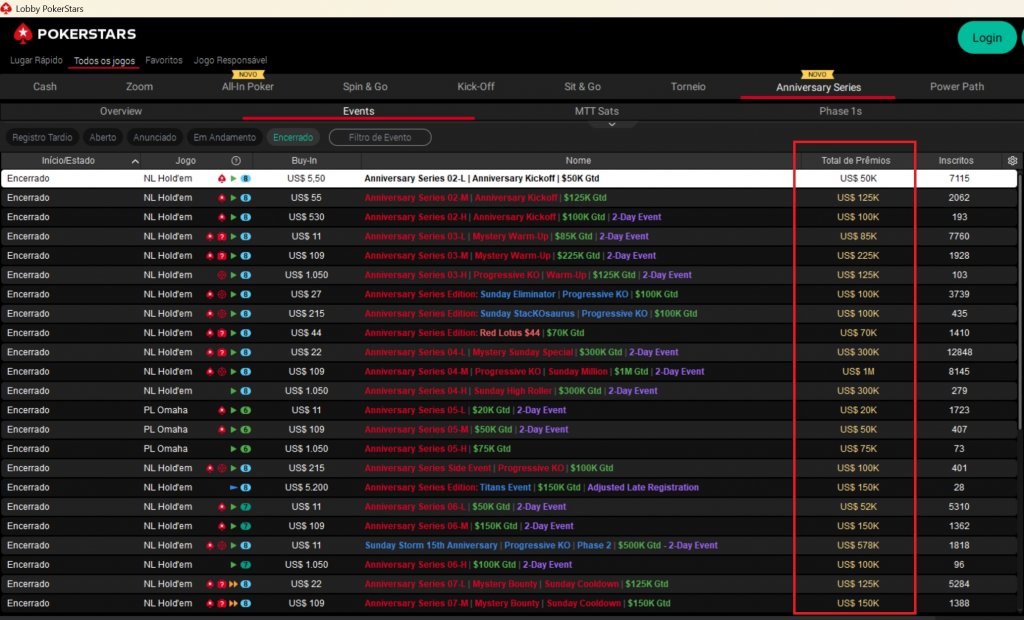Click the question-mark icon in the 04-L row
Viewport: 1024px width, 620px height.
[x=221, y=352]
